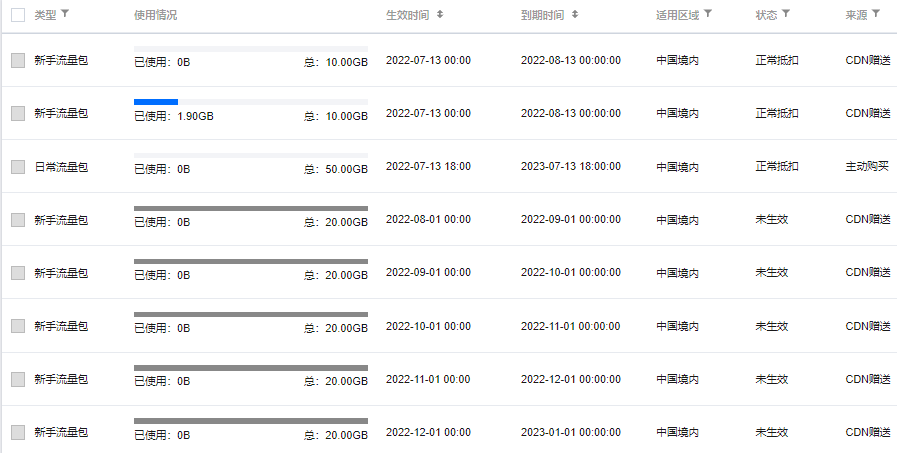
Task: Open the 来源 column filter funnel
Action: (876, 15)
